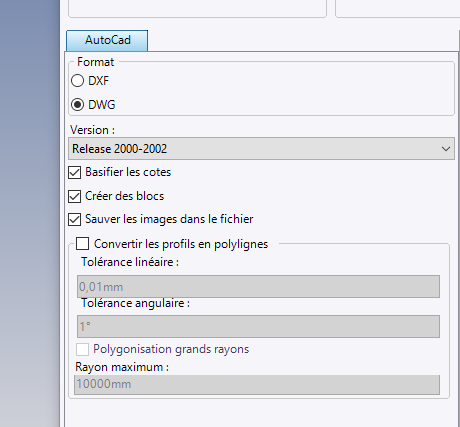Select the DXF format radio button
Screen dimensions: 460x427
pyautogui.click(x=77, y=81)
